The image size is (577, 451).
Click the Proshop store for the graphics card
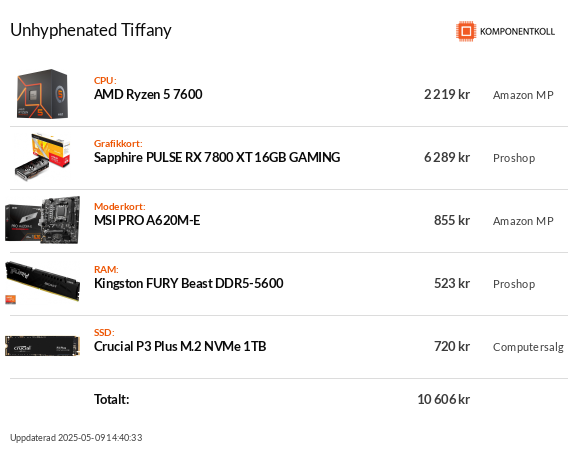514,158
